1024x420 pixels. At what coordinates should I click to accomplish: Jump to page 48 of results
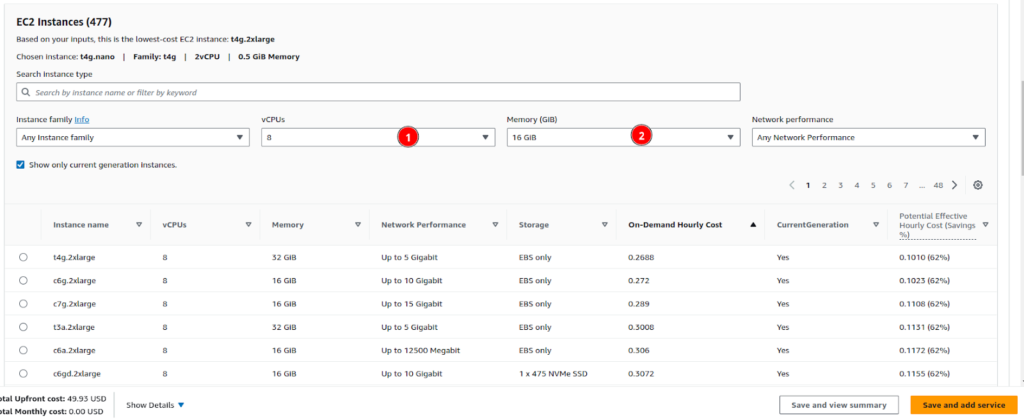[938, 186]
